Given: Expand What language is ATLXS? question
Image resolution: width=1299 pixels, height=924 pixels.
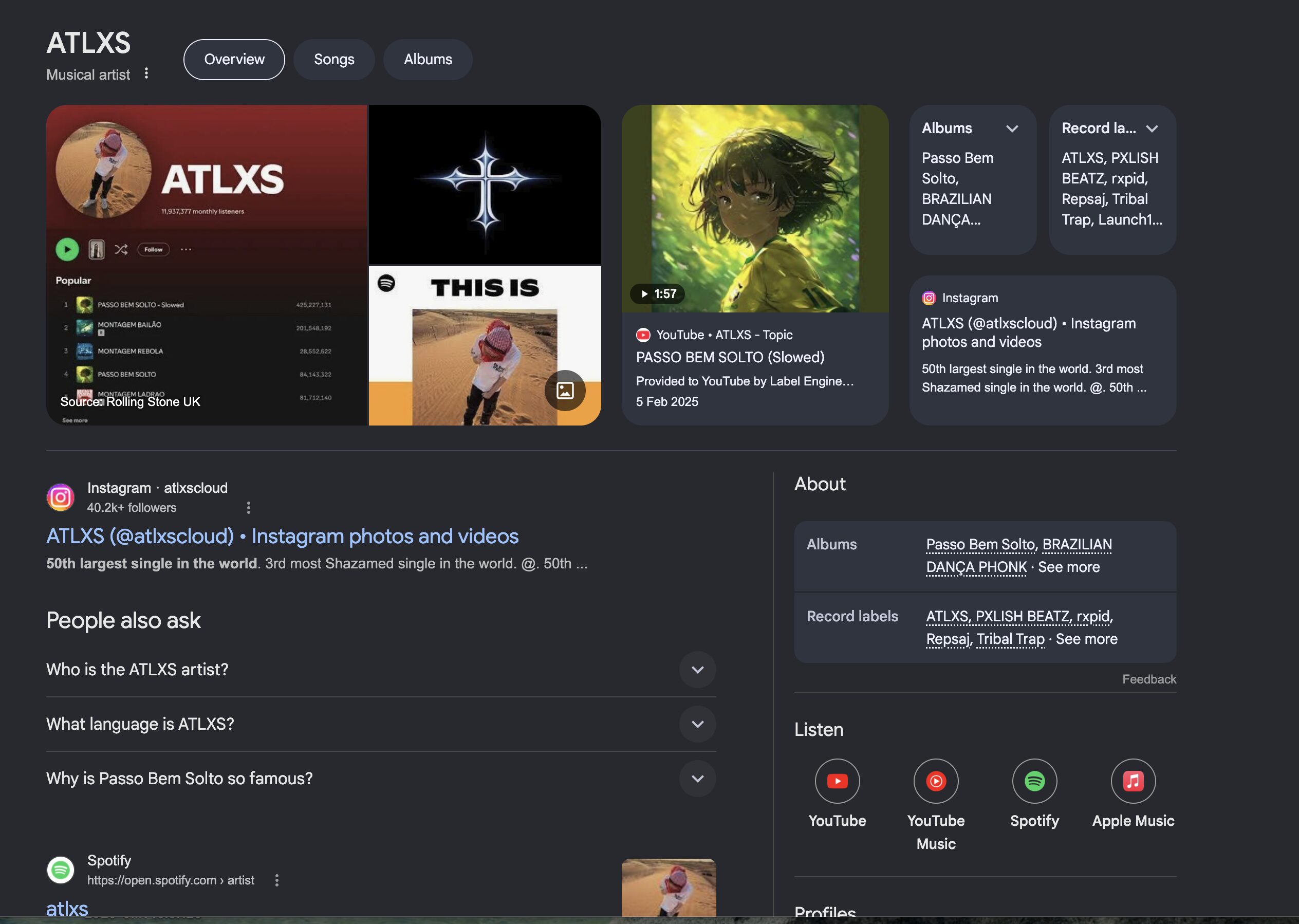Looking at the screenshot, I should pos(381,724).
